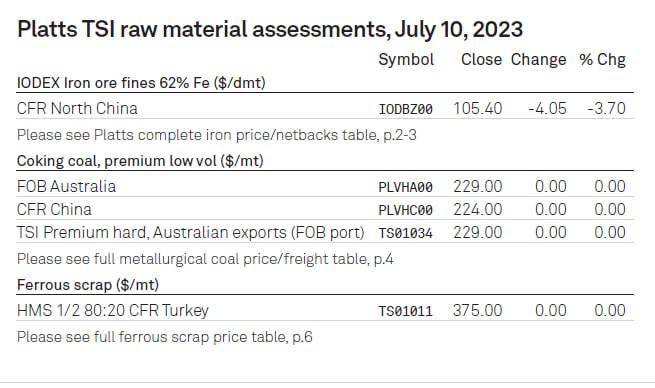655x388 pixels.
Task: Click the Change column header
Action: [x=538, y=60]
